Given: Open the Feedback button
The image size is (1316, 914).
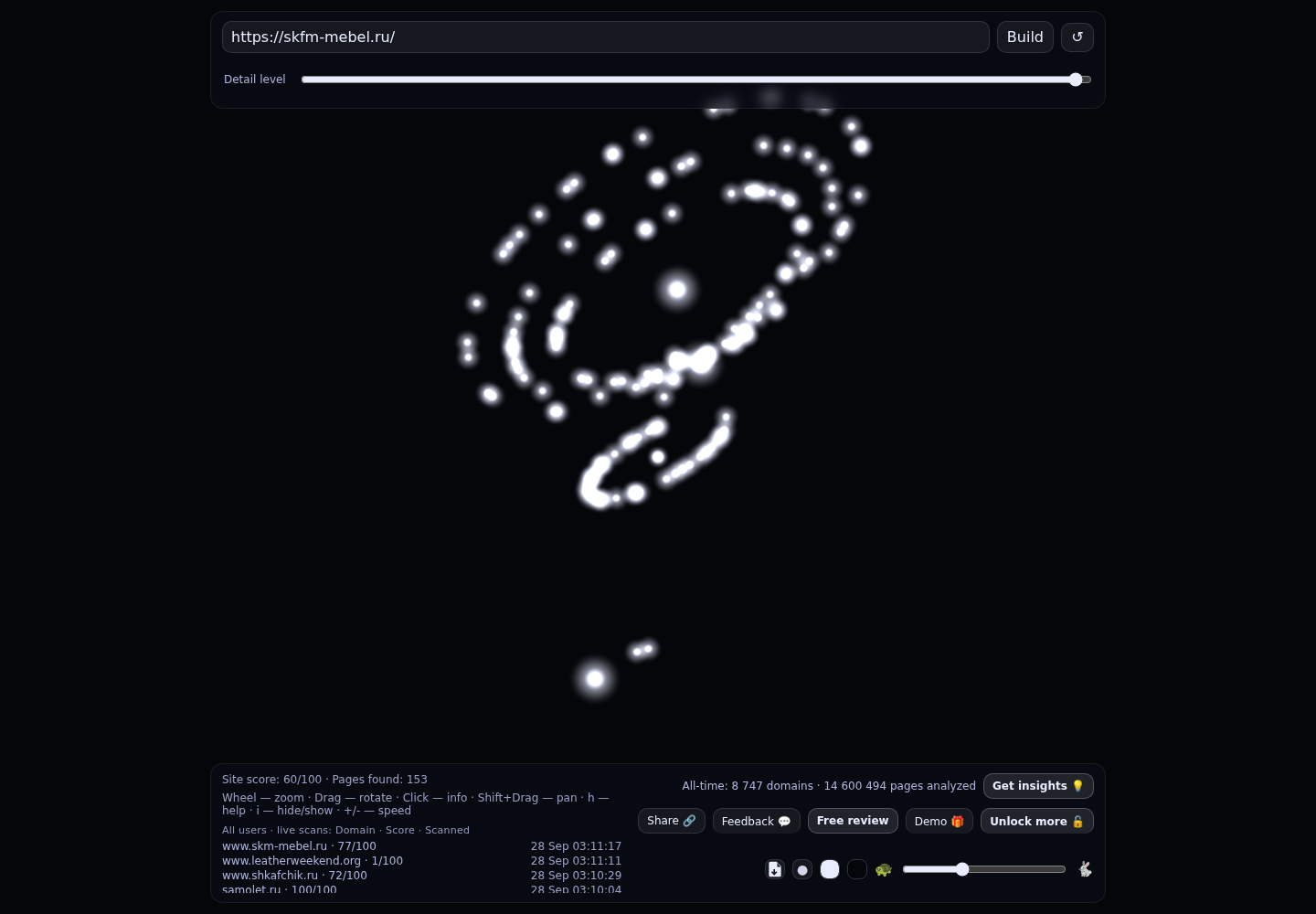Looking at the screenshot, I should (756, 821).
